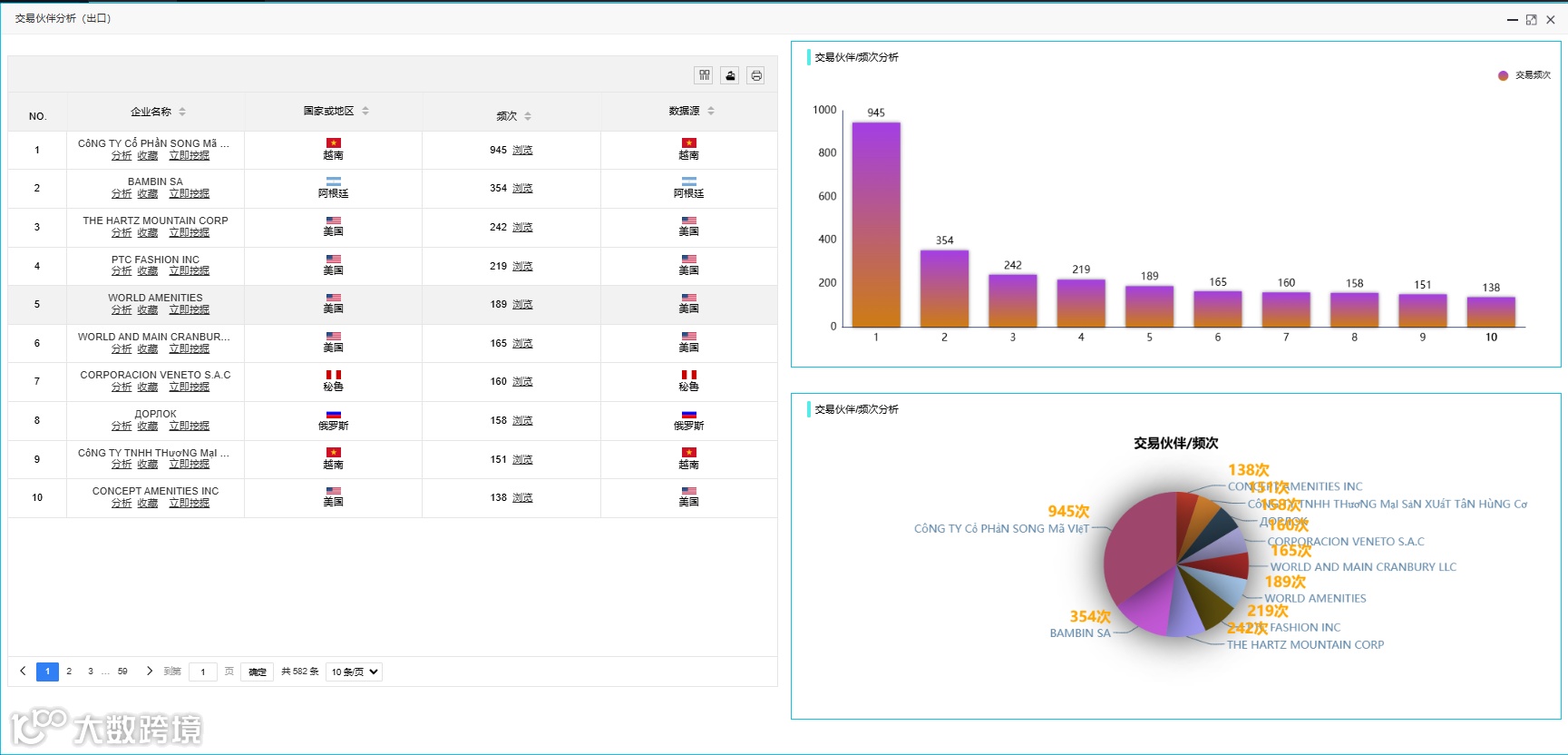Click bar number 10 valued 138
Image resolution: width=1568 pixels, height=755 pixels.
1491,312
